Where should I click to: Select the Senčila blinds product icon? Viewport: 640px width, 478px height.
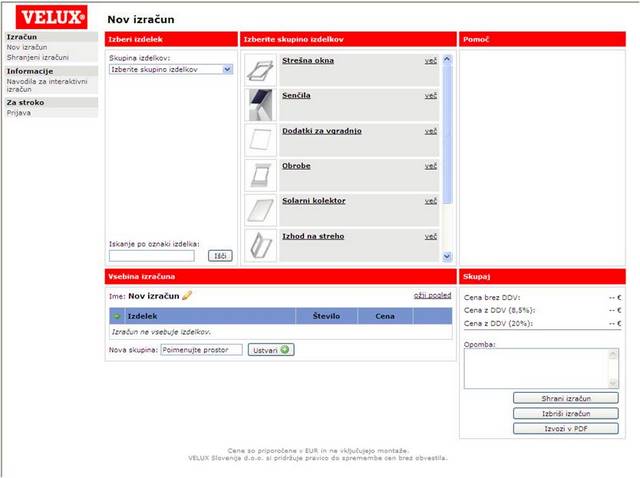pyautogui.click(x=260, y=105)
